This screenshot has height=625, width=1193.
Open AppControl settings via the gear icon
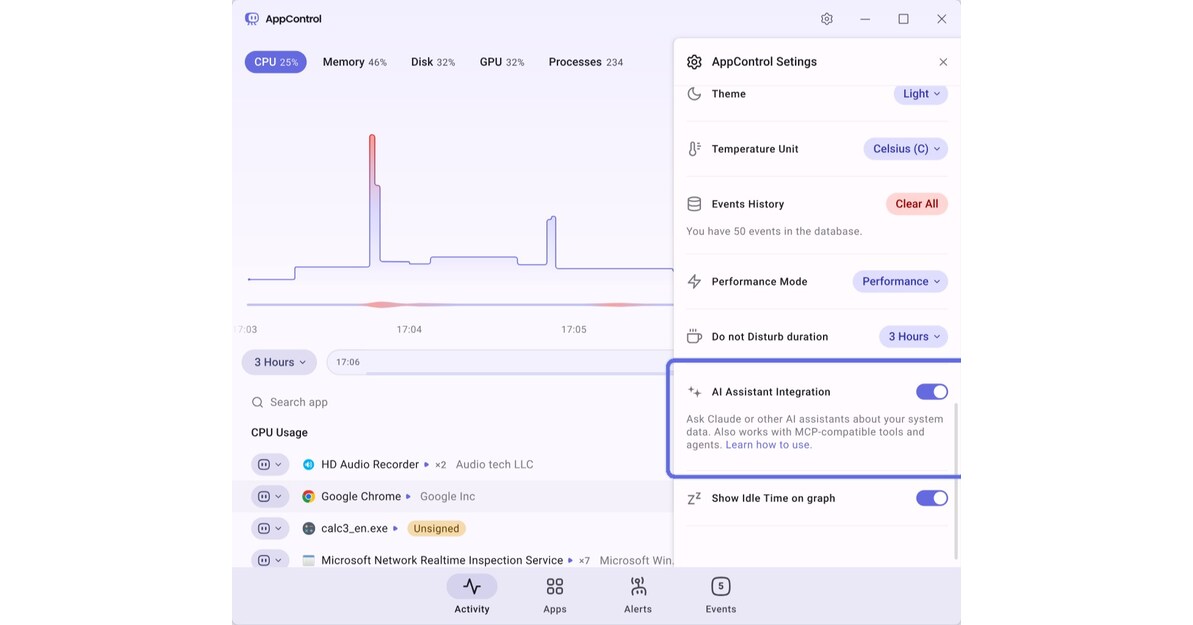(826, 18)
